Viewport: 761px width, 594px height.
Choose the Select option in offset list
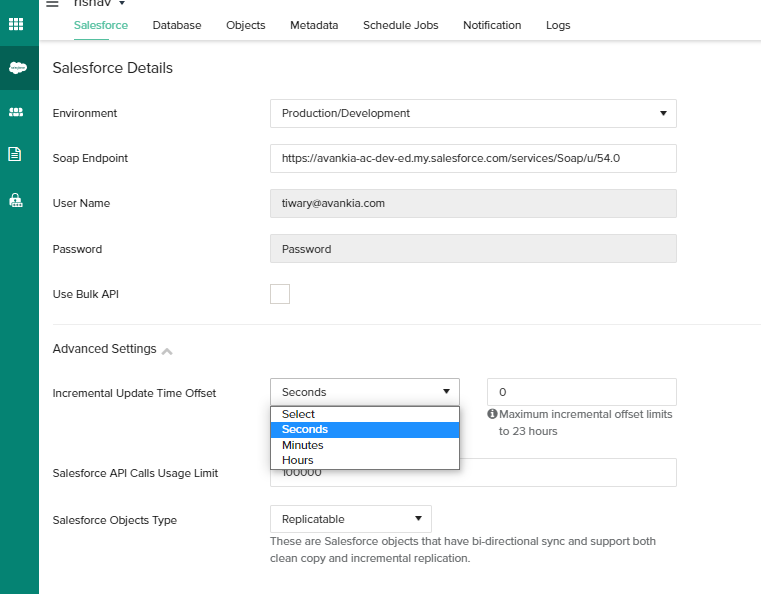point(298,414)
